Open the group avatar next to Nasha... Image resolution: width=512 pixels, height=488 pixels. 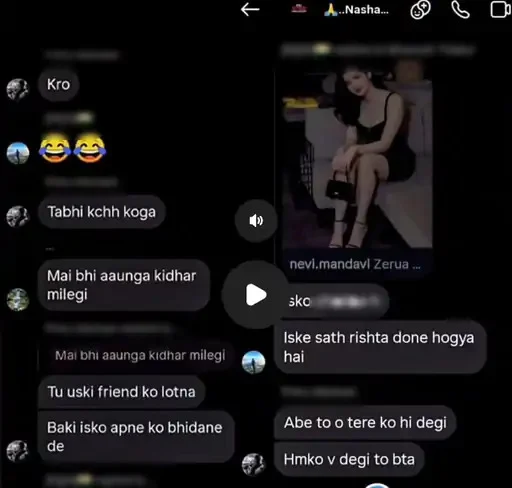coord(299,9)
